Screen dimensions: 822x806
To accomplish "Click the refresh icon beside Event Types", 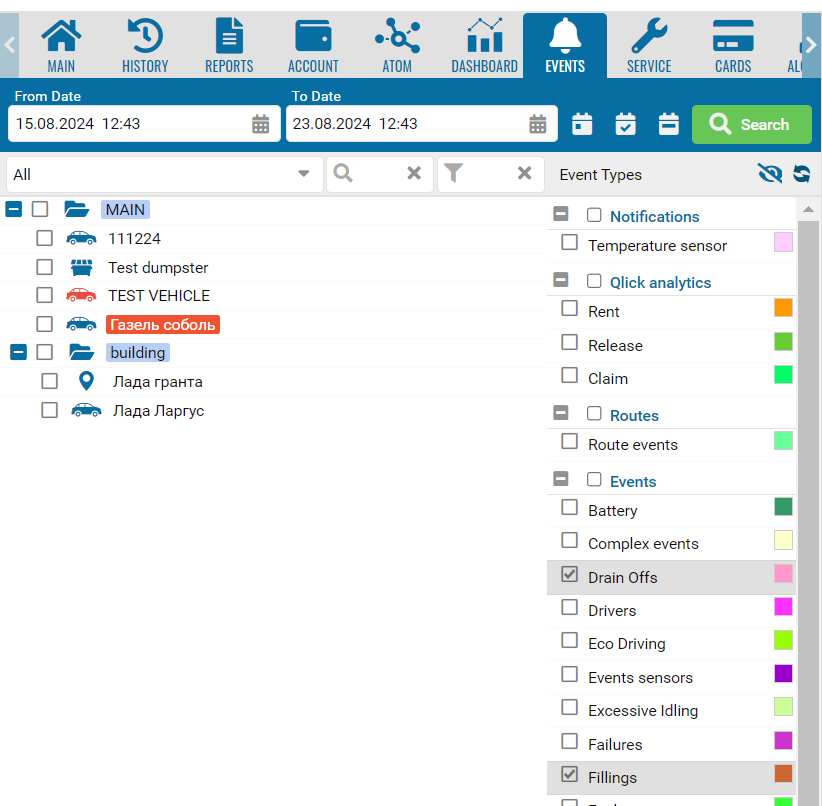I will pyautogui.click(x=801, y=174).
